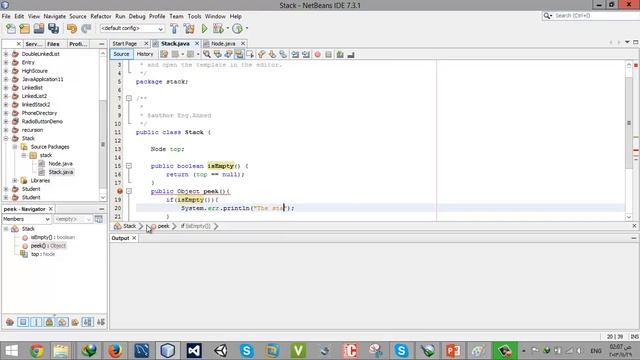Toggle the Navigator view button beside empty filter
The height and width of the screenshot is (360, 640).
tap(99, 219)
